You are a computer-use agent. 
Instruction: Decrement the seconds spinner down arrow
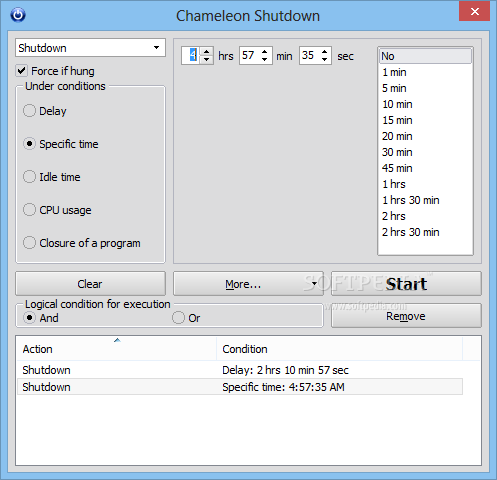coord(325,60)
